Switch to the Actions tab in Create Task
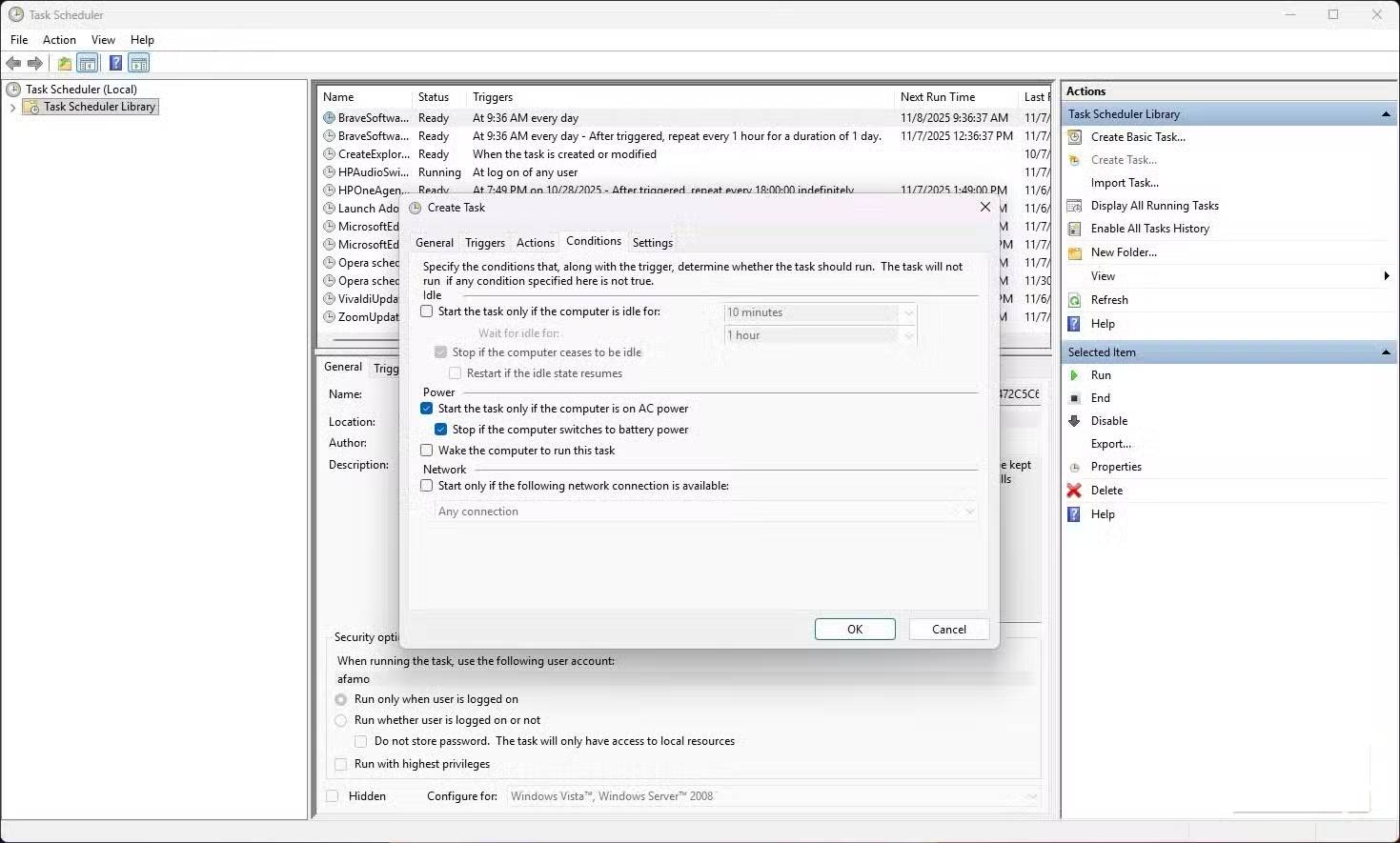Viewport: 1400px width, 843px height. 536,243
